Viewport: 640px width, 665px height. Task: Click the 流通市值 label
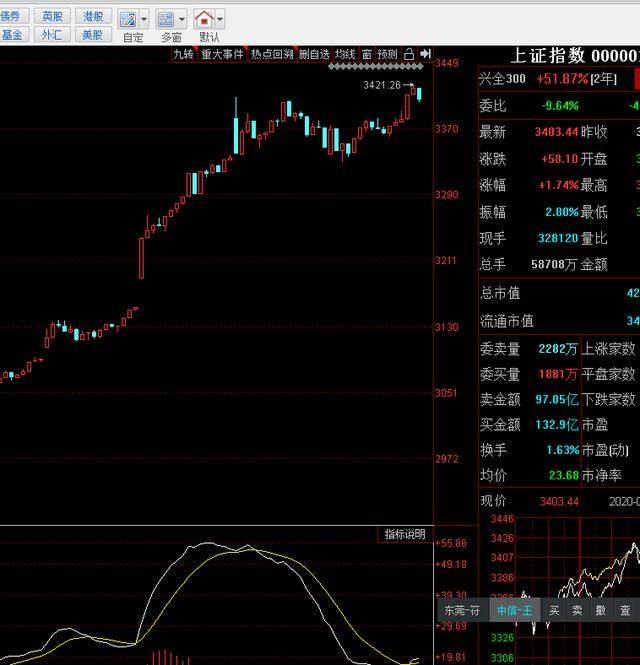tap(507, 321)
